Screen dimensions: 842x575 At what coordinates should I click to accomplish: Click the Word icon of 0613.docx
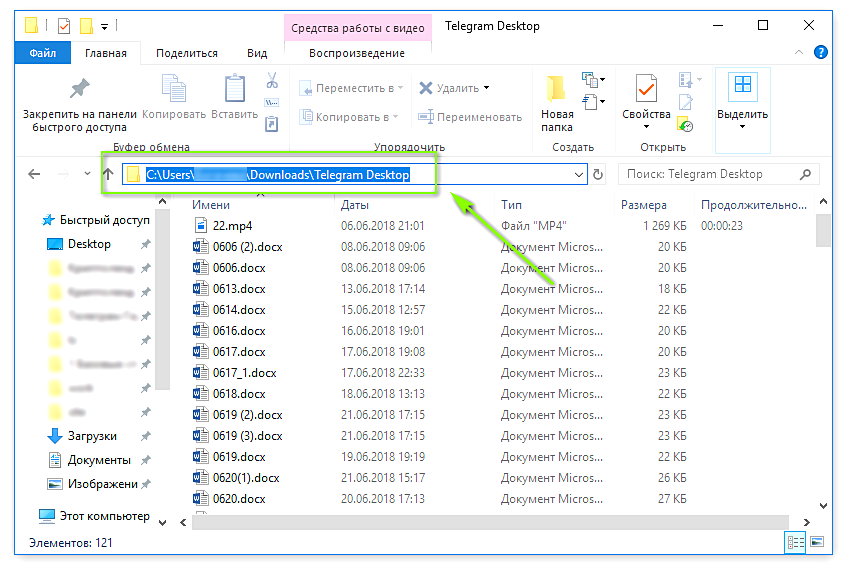[x=200, y=289]
